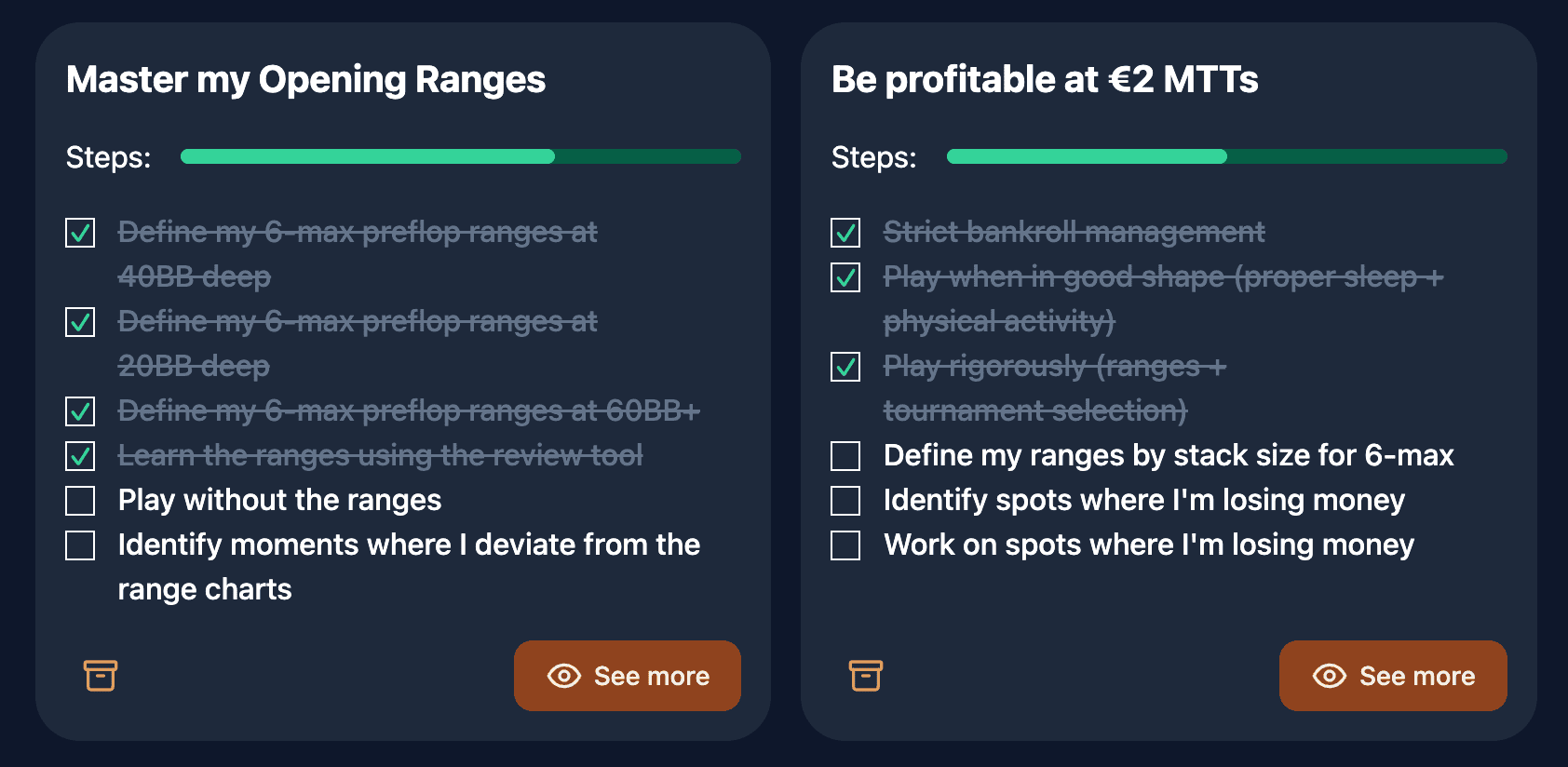Archive the "Be profitable at €2 MTTs" goal
The width and height of the screenshot is (1568, 767).
click(865, 676)
